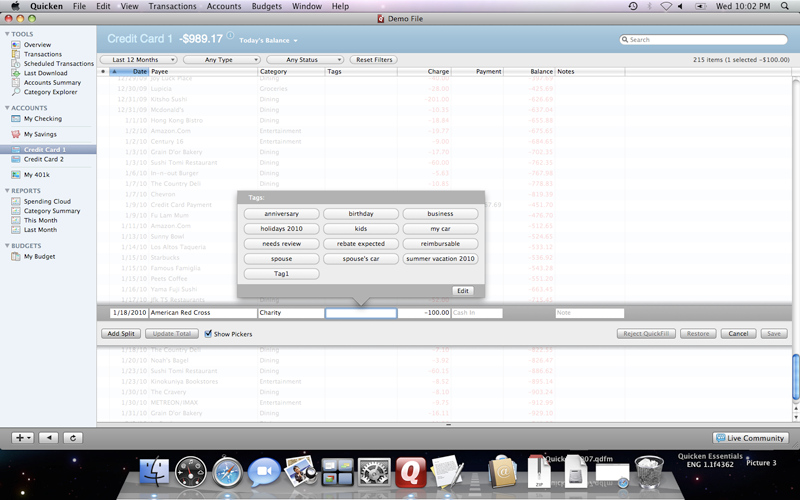Click the Reset Filters button
Image resolution: width=800 pixels, height=500 pixels.
pyautogui.click(x=374, y=60)
